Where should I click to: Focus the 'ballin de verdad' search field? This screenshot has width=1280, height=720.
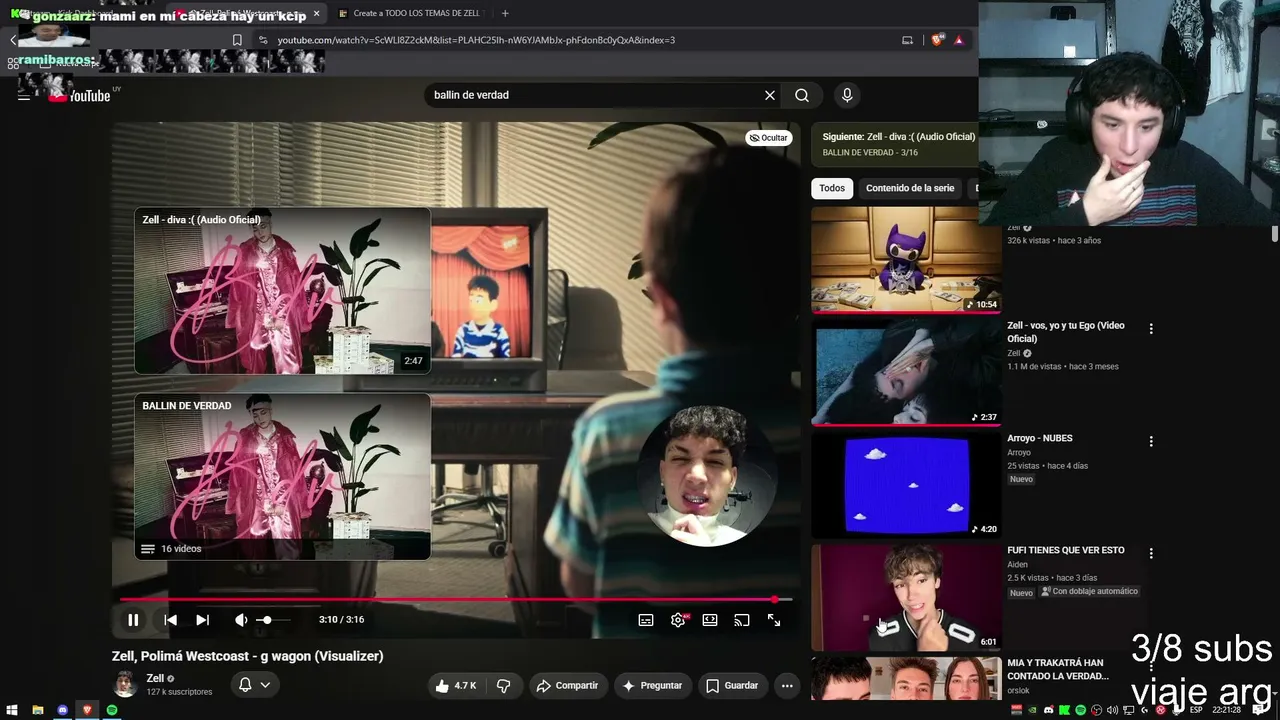(x=595, y=95)
